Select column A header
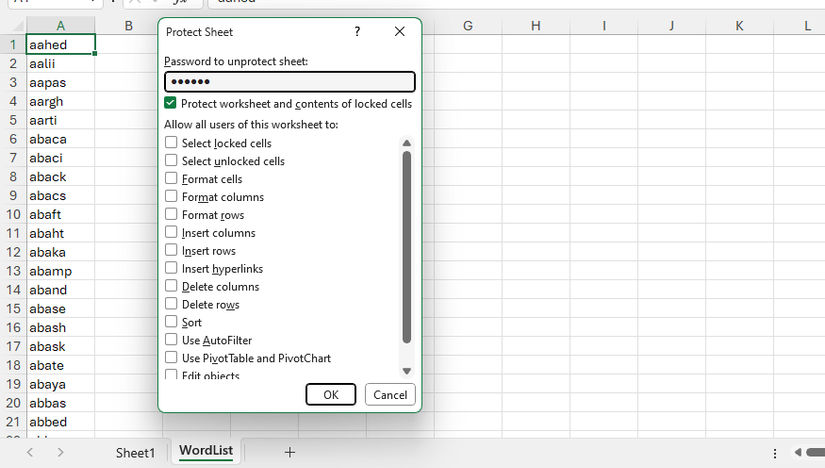 coord(61,26)
